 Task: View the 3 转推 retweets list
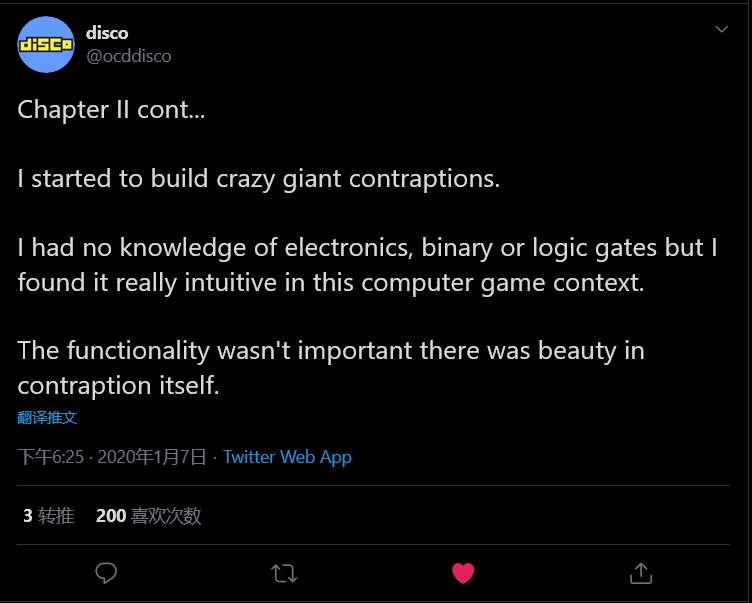(x=49, y=516)
